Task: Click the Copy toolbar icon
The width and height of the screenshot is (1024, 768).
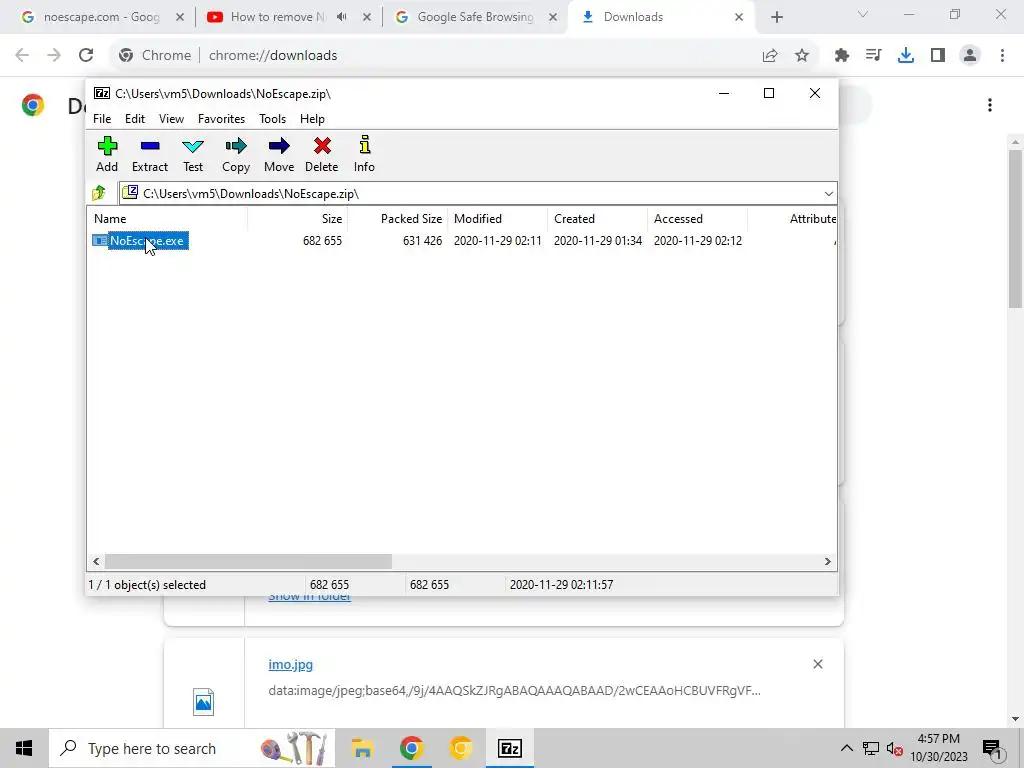Action: (236, 154)
